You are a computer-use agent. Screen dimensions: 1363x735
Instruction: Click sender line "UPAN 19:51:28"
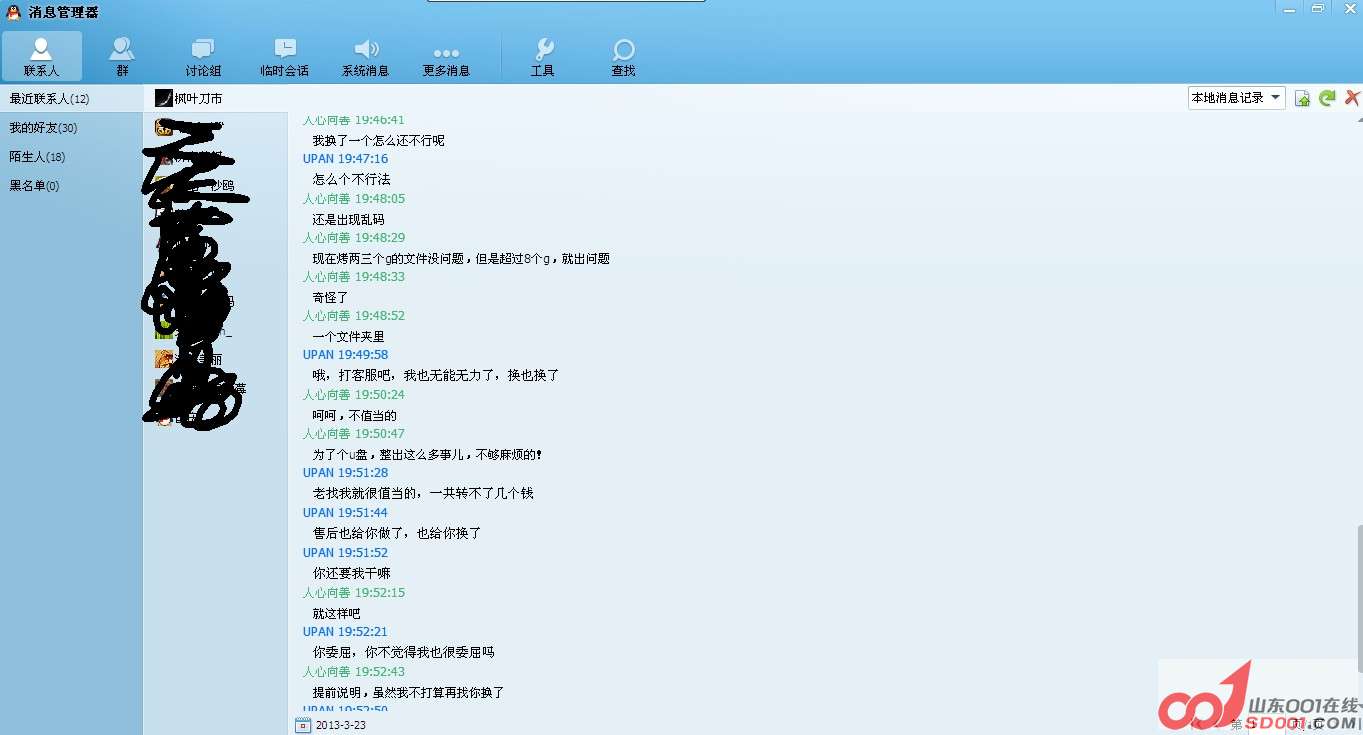tap(345, 473)
